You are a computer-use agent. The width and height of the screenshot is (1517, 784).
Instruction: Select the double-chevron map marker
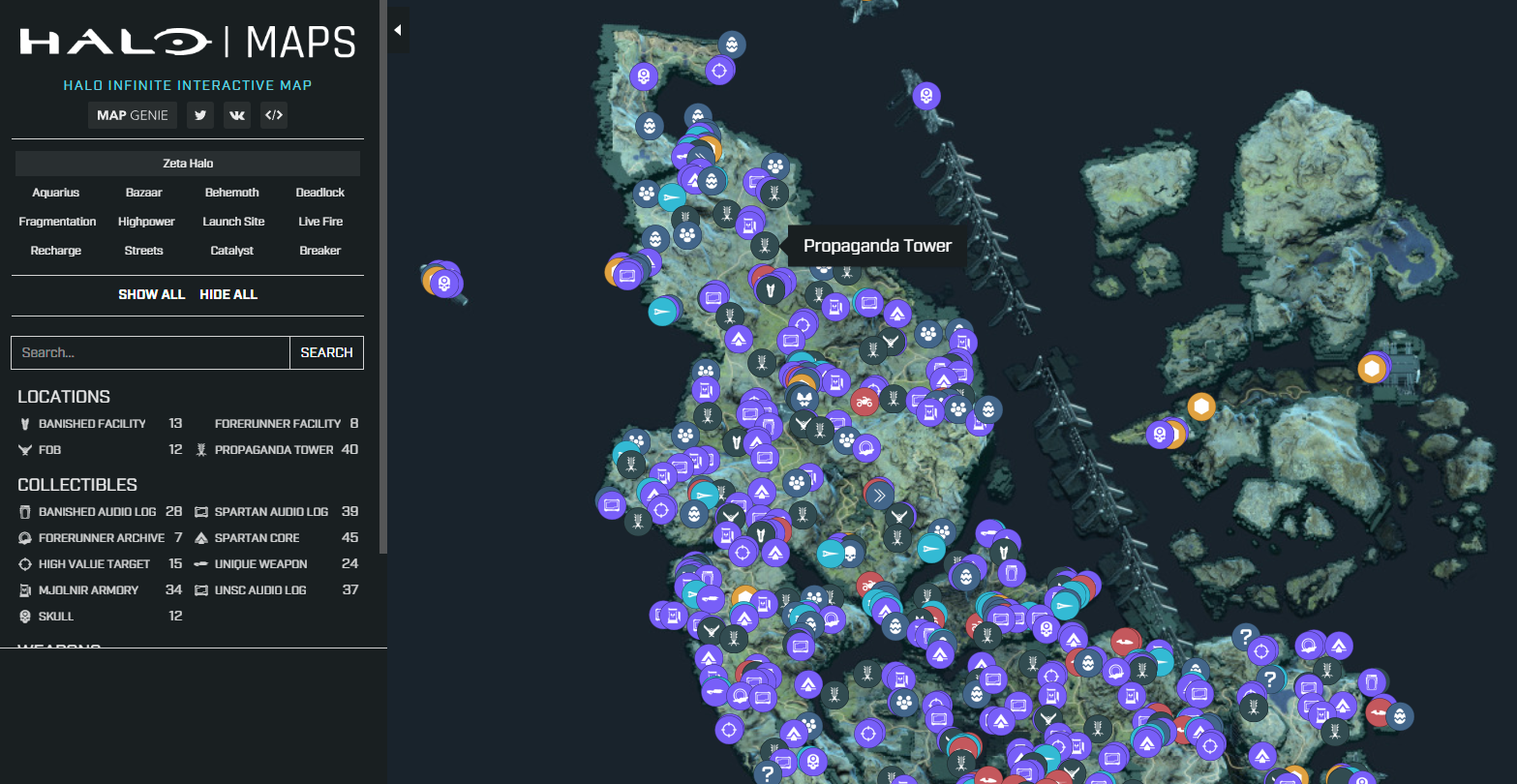pyautogui.click(x=880, y=497)
